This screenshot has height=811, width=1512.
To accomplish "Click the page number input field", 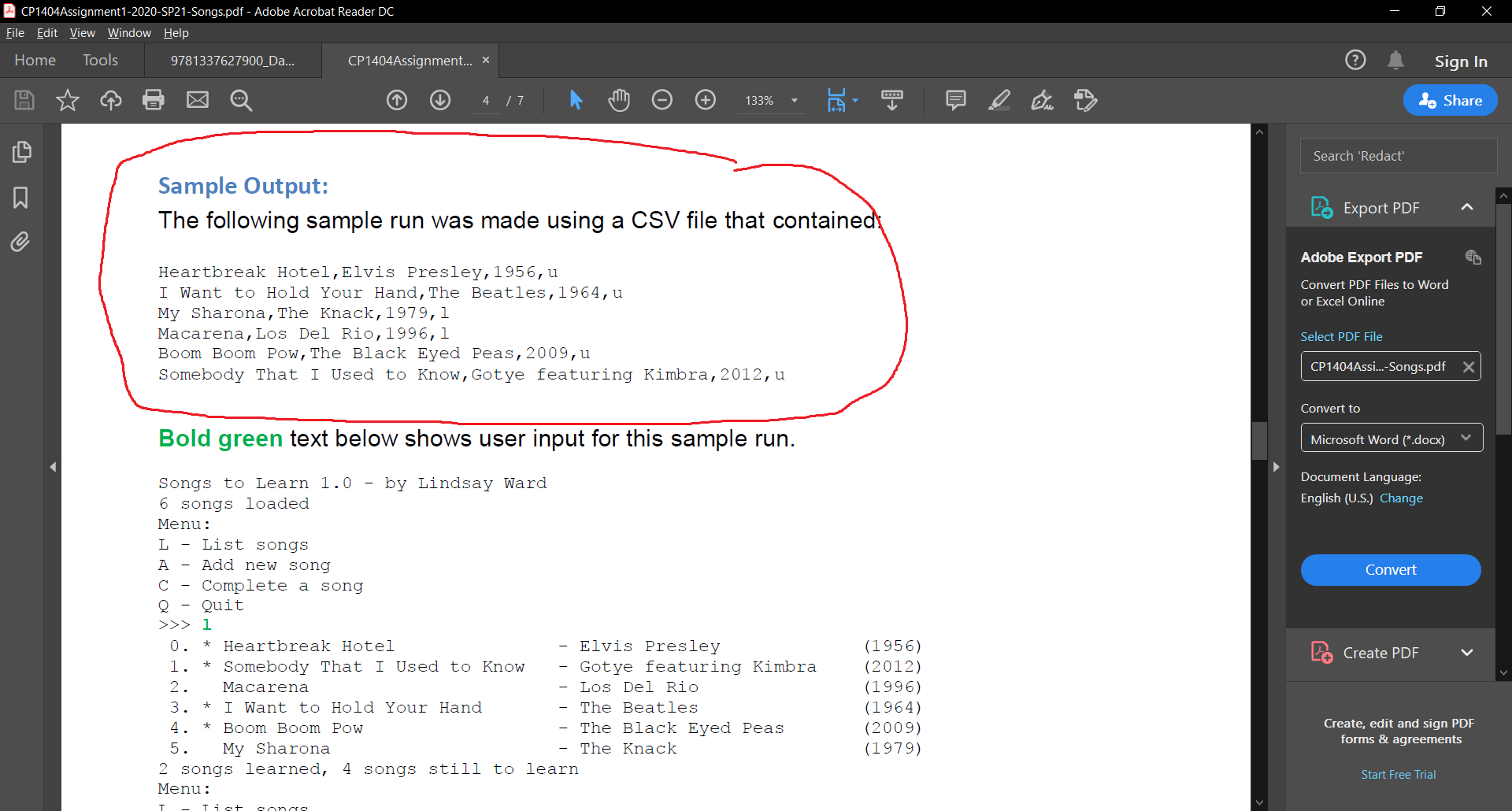I will pyautogui.click(x=484, y=100).
